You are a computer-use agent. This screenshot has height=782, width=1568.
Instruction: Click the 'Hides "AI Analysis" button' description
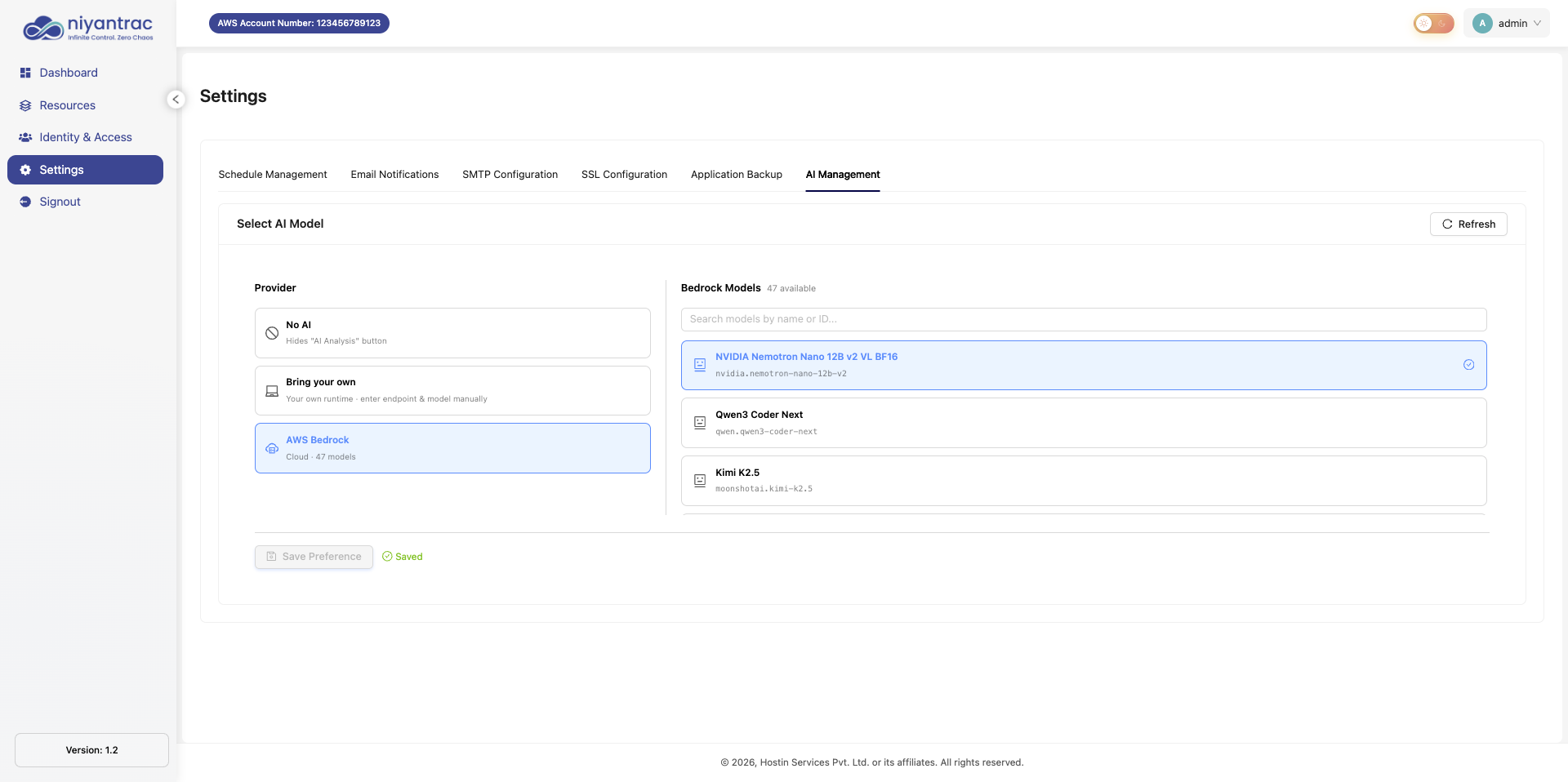click(x=336, y=341)
